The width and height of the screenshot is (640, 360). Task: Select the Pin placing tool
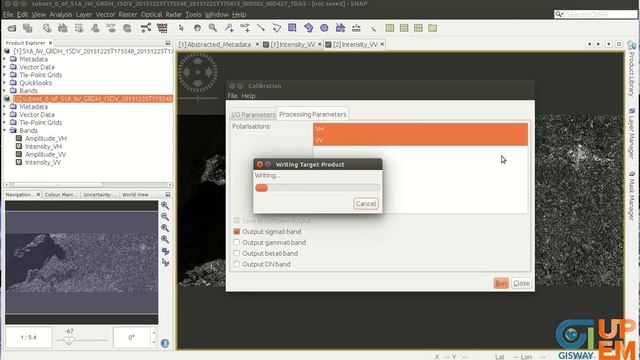click(229, 28)
